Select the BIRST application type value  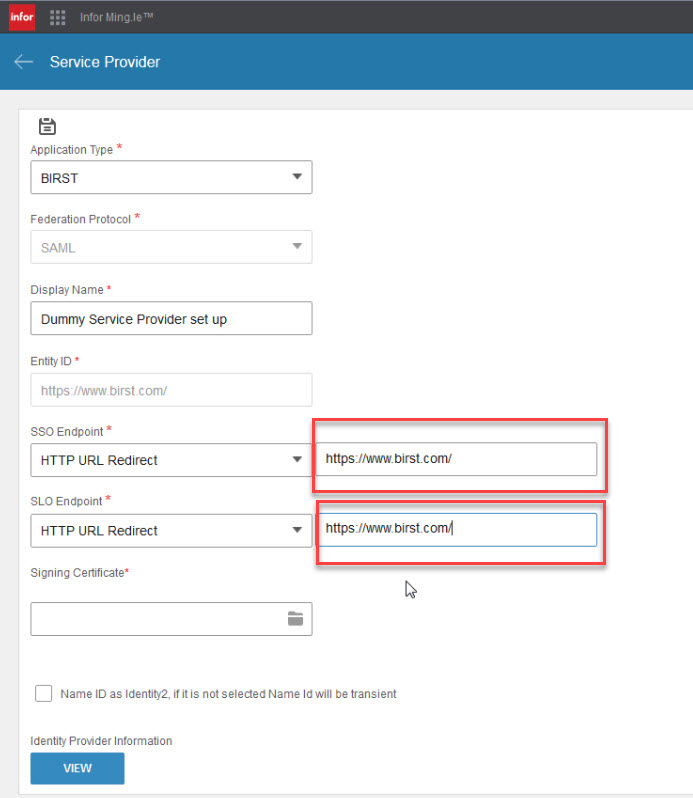[60, 178]
